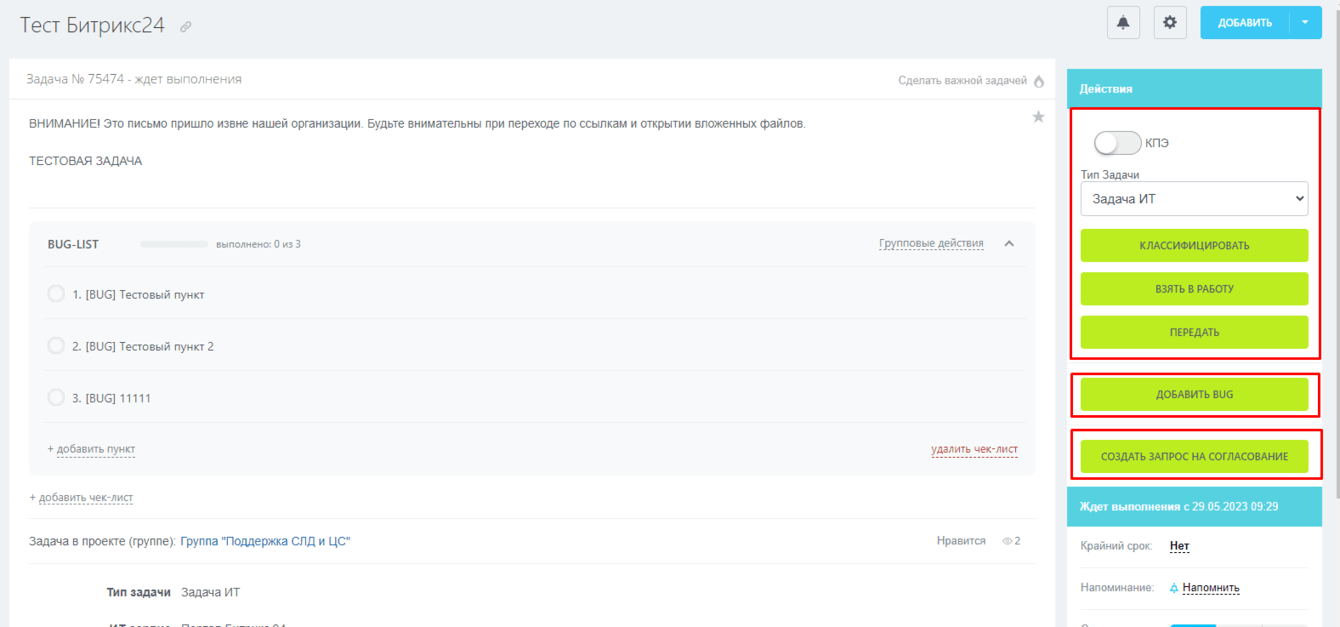Click the link icon beside the task title

point(186,27)
